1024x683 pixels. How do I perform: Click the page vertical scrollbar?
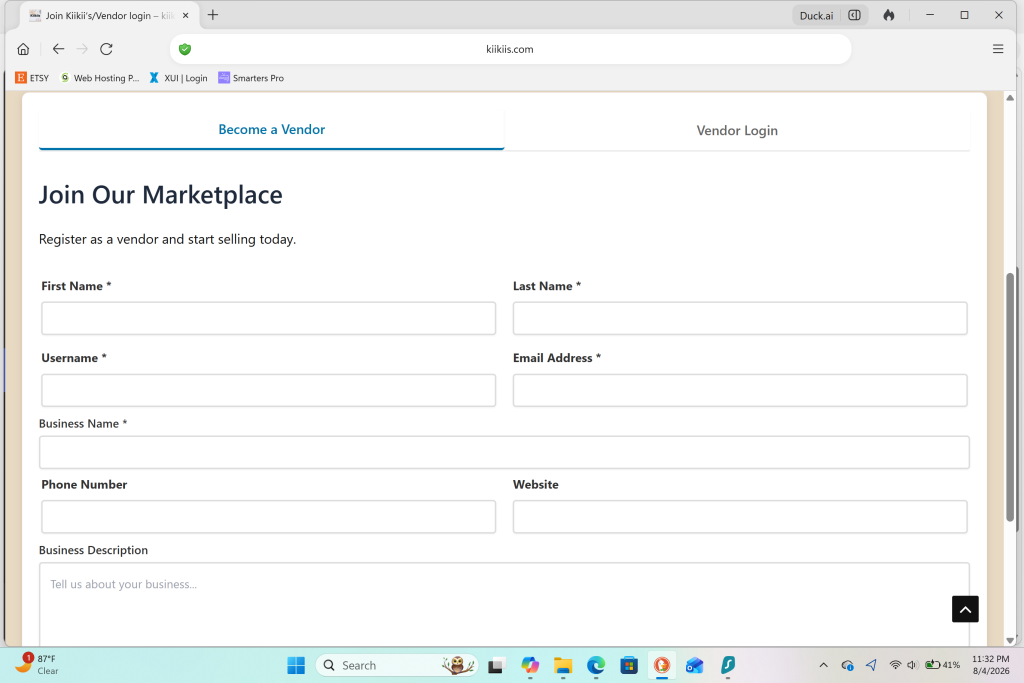tap(1010, 397)
